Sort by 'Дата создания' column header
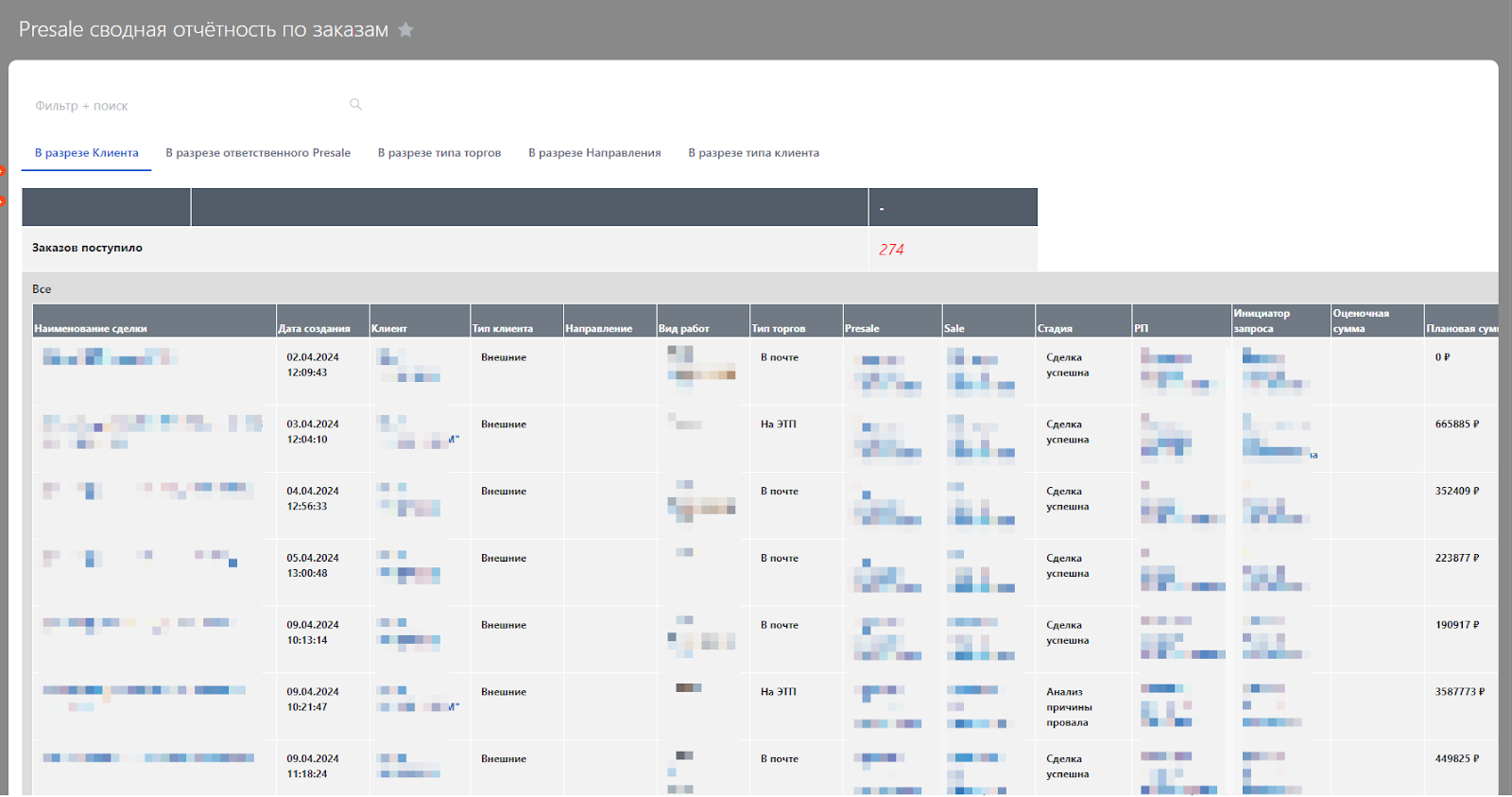Image resolution: width=1512 pixels, height=797 pixels. (x=314, y=329)
